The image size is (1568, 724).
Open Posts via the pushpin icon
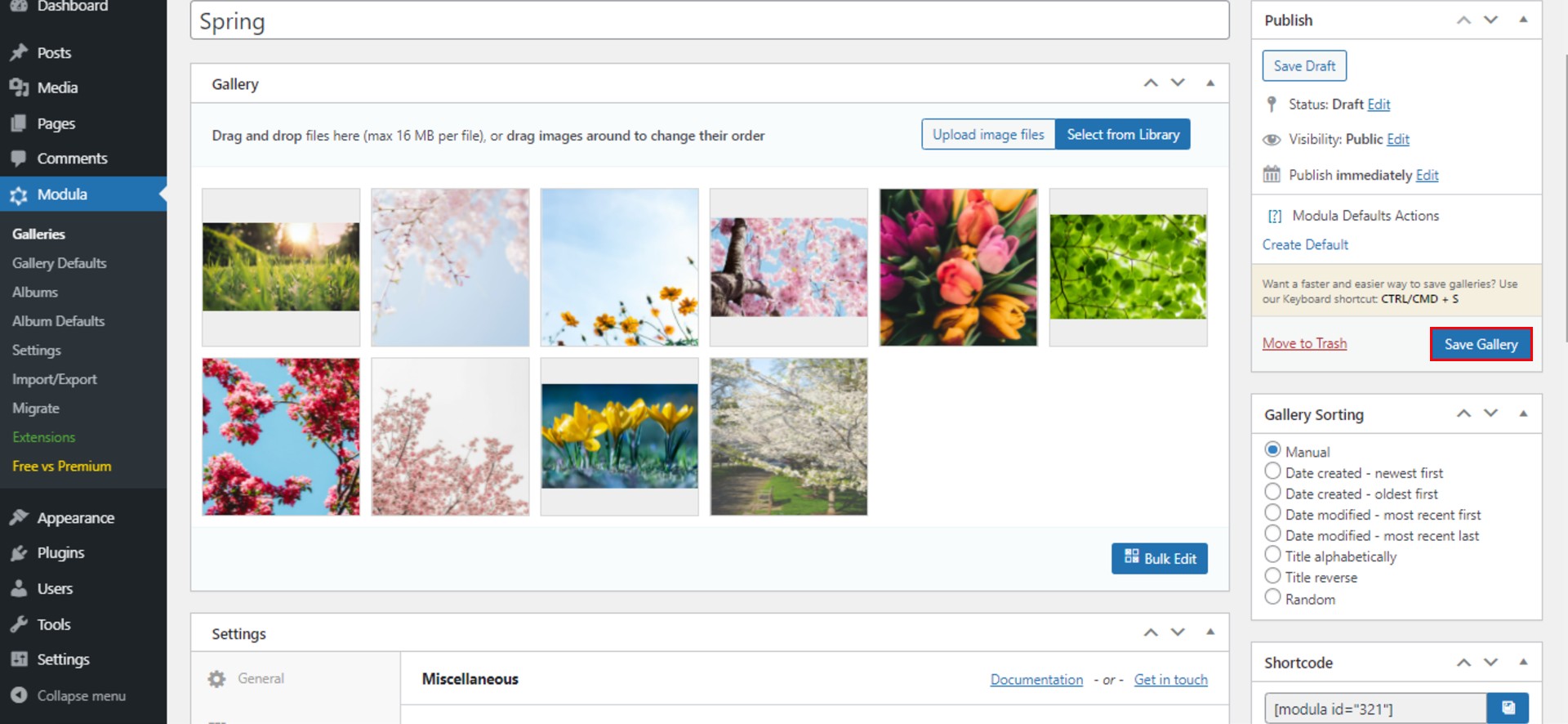(19, 53)
